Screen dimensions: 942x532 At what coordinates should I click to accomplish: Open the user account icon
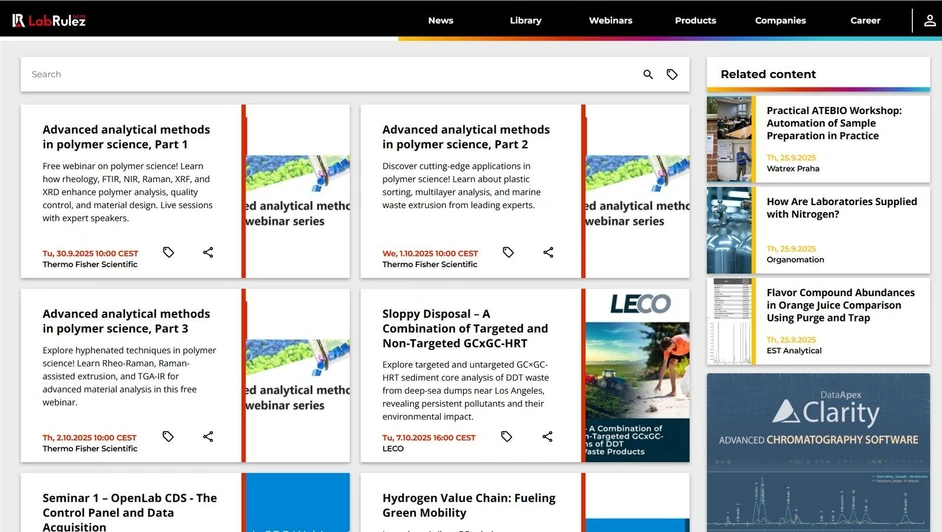[x=929, y=20]
